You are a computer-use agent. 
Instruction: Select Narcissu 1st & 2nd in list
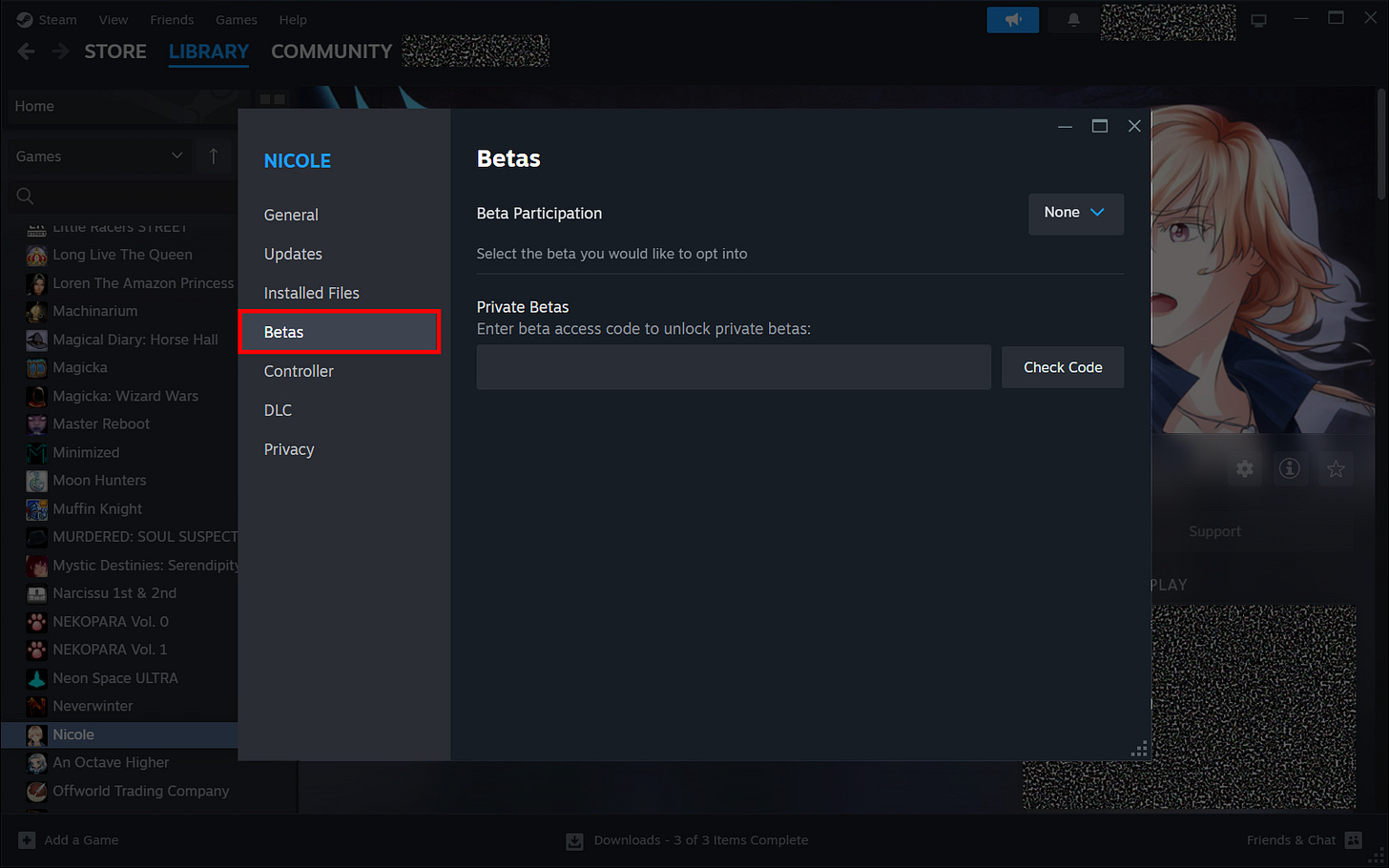click(114, 593)
